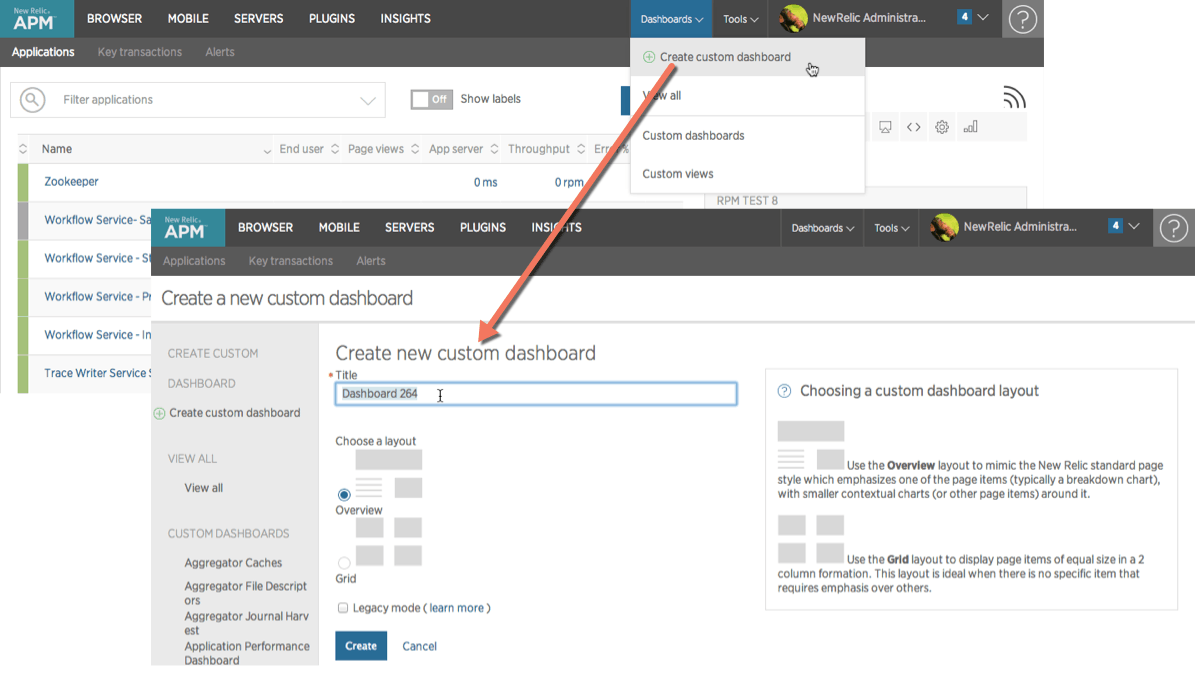This screenshot has height=683, width=1200.
Task: Open Aggregator Journal Harvest in the sidebar
Action: tap(246, 623)
